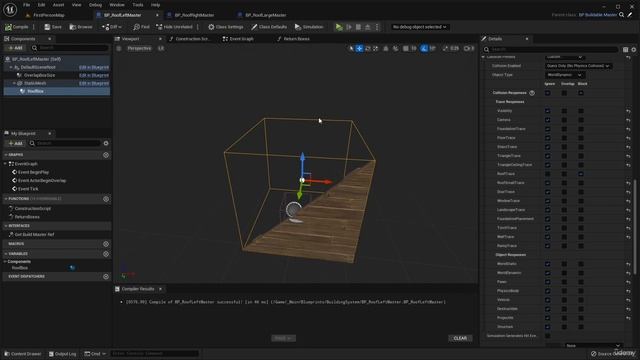This screenshot has width=640, height=360.
Task: Open the Object Type dropdown
Action: 564,75
